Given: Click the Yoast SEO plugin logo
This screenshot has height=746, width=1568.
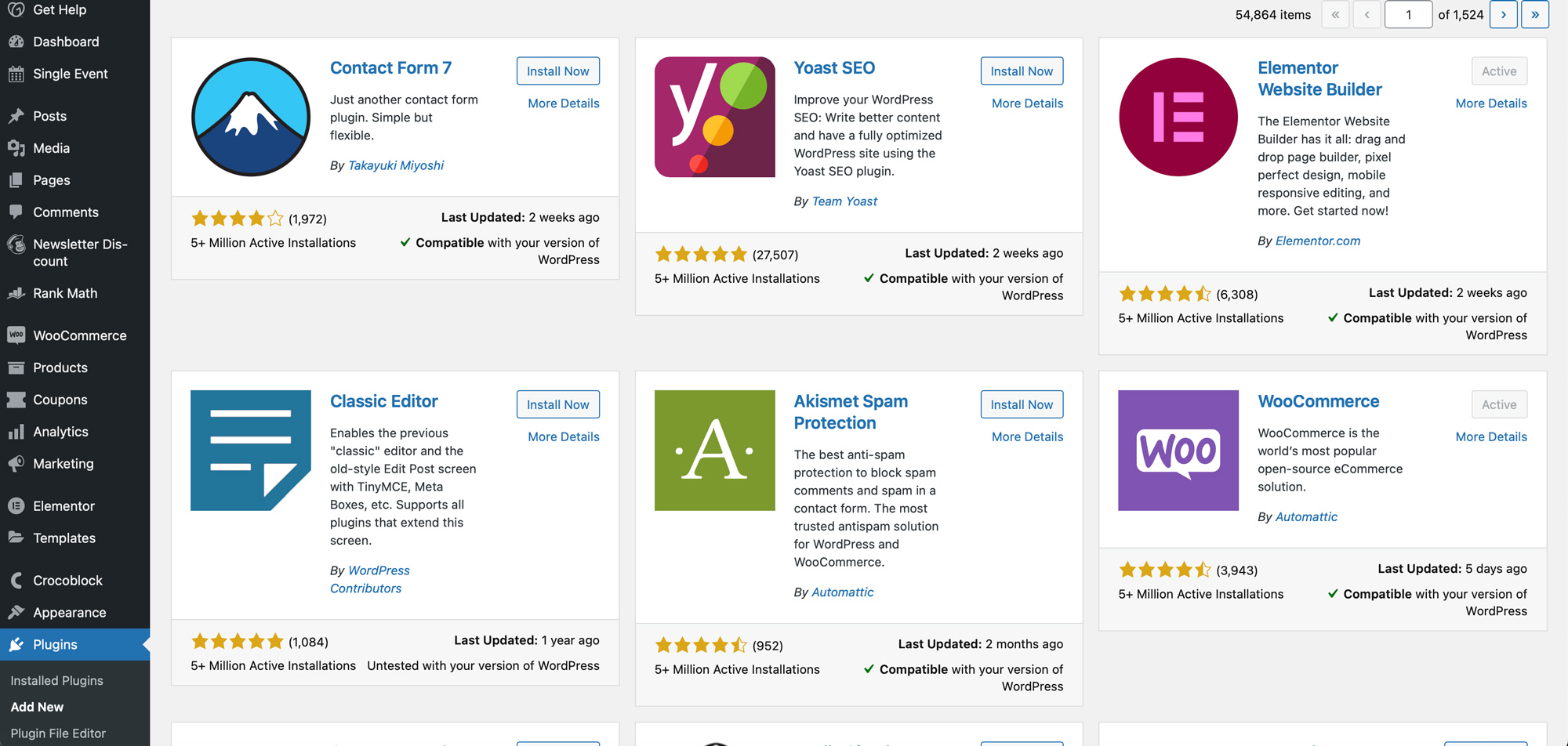Looking at the screenshot, I should [x=714, y=117].
